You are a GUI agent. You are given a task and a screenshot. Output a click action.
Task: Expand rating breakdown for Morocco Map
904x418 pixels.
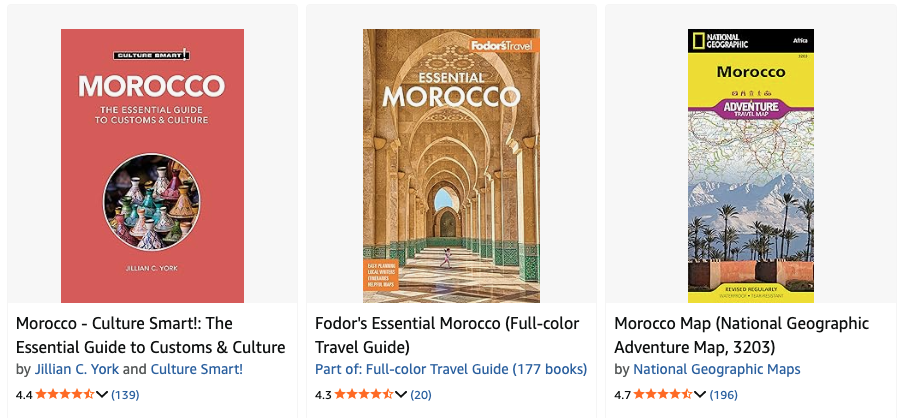click(x=700, y=394)
